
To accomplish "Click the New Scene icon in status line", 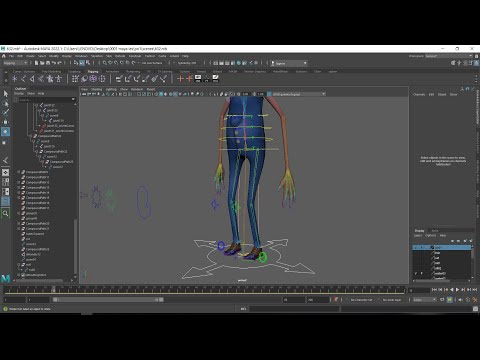I will (x=37, y=63).
